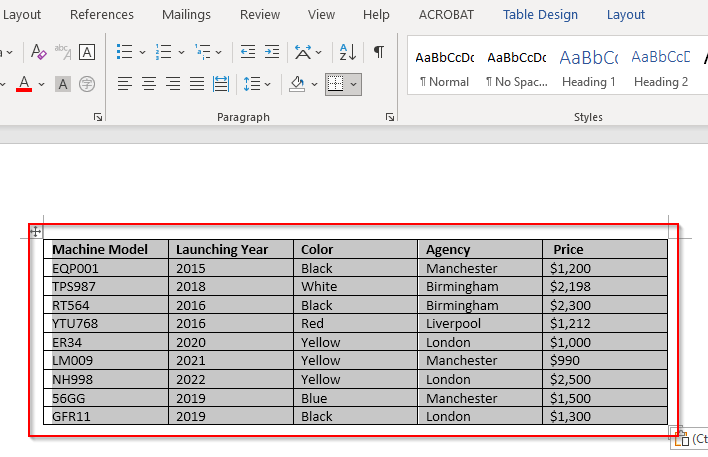Click the Price header cell
The image size is (708, 457).
(x=605, y=249)
